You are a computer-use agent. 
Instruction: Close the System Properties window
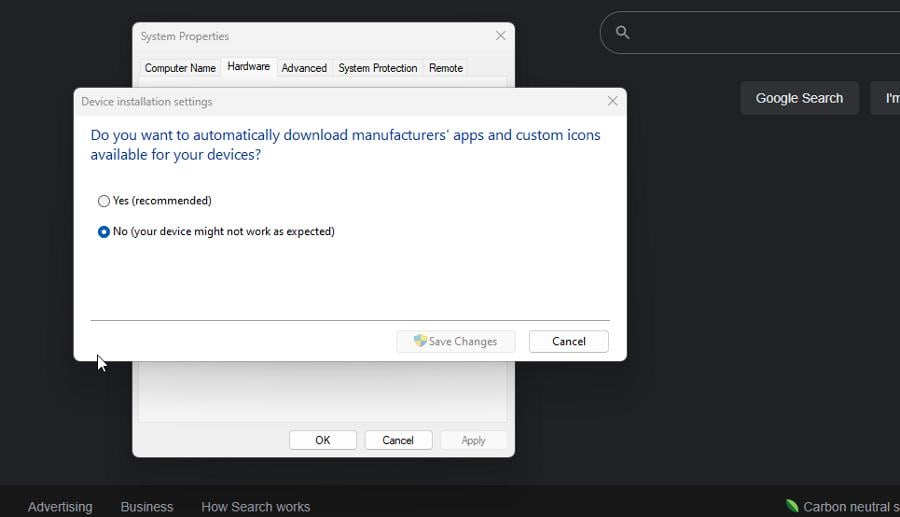click(500, 36)
